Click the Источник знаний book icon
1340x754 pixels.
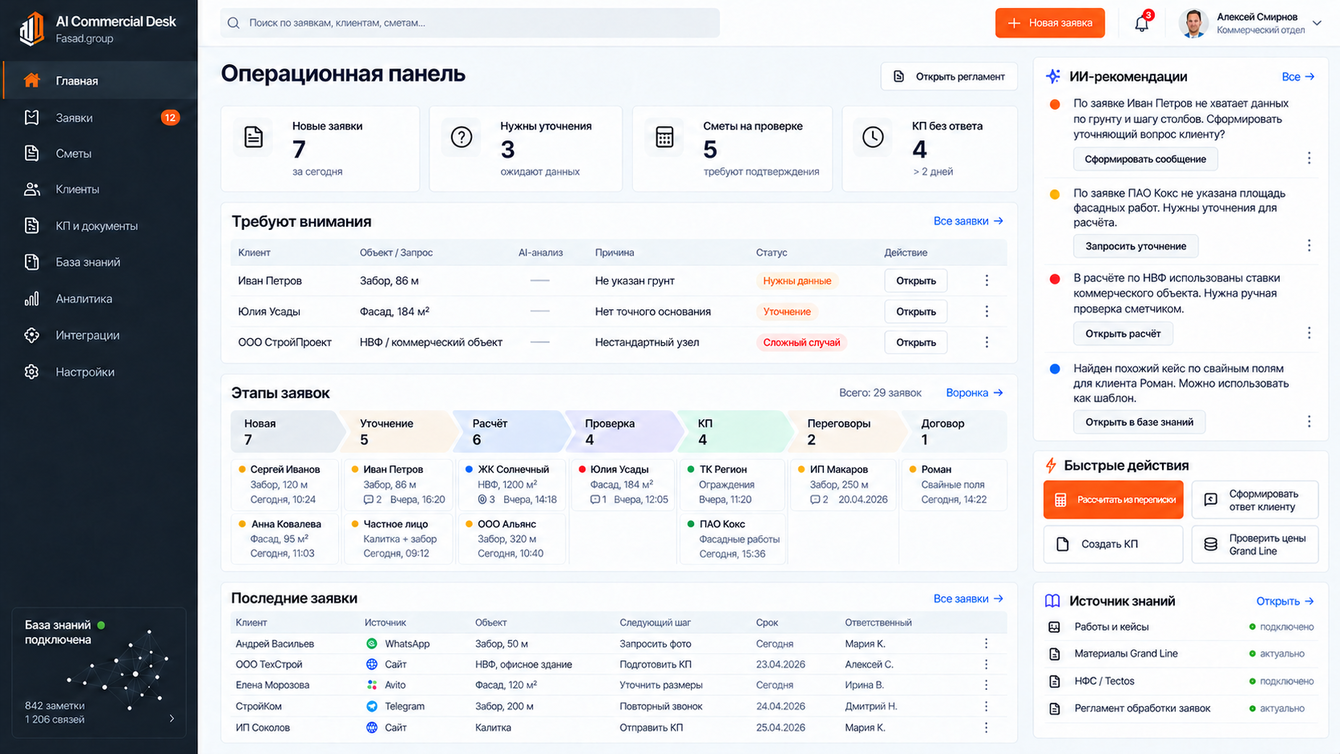pos(1052,601)
